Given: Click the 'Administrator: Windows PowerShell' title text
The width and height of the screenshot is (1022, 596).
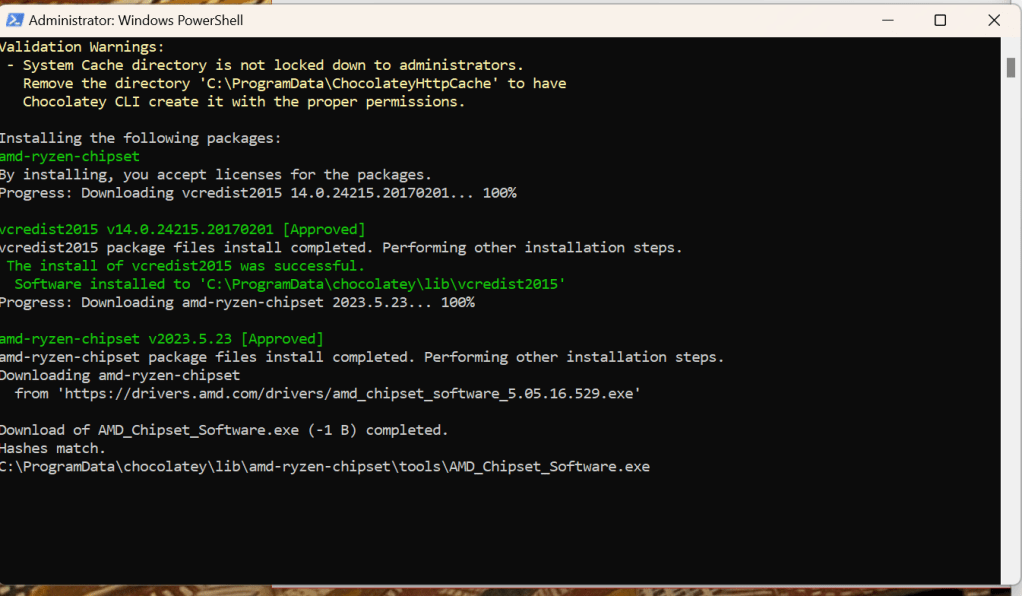Looking at the screenshot, I should click(136, 20).
